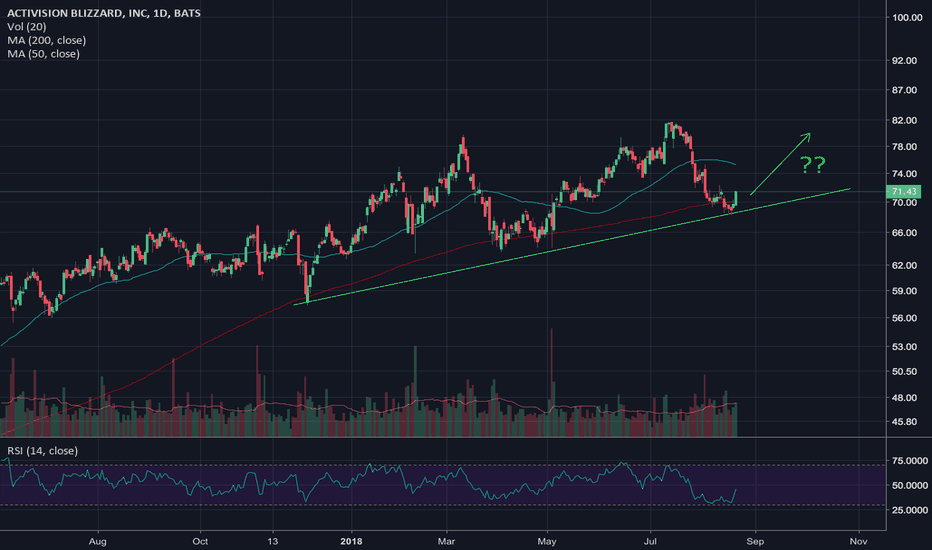Viewport: 932px width, 550px height.
Task: Click the Oct label on time axis
Action: 200,542
